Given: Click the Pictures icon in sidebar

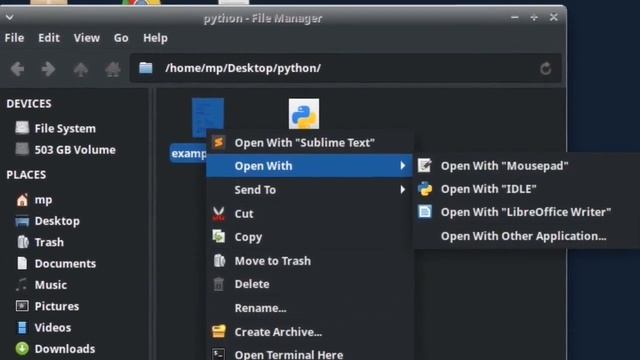Looking at the screenshot, I should [22, 306].
